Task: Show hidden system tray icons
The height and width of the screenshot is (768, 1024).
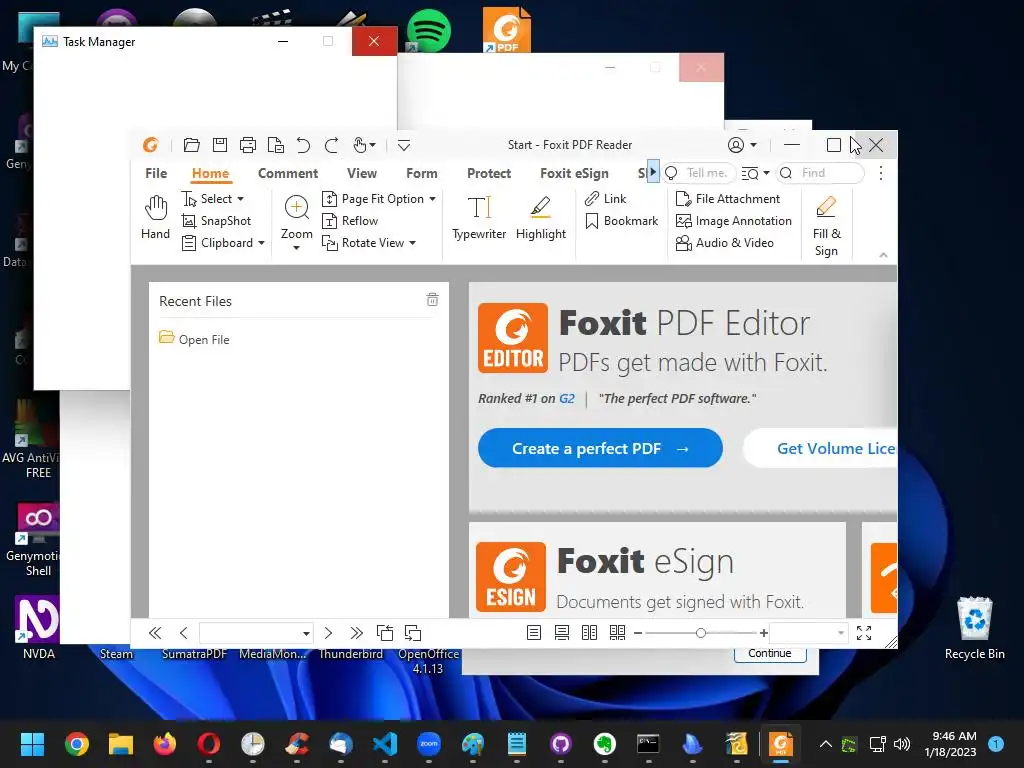Action: click(x=825, y=744)
